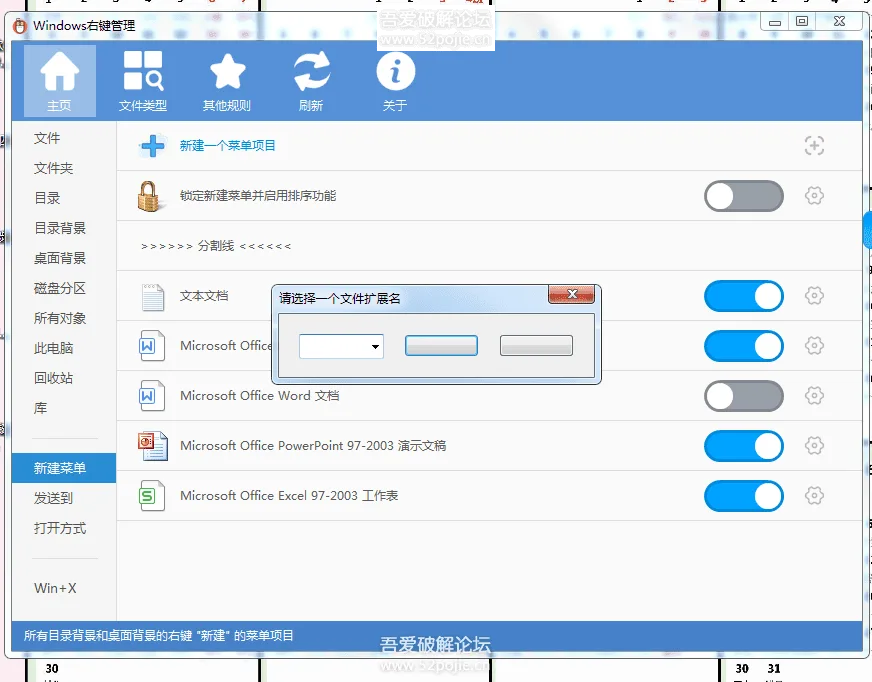
Task: Minimize the Windows右键管理 window
Action: click(775, 22)
